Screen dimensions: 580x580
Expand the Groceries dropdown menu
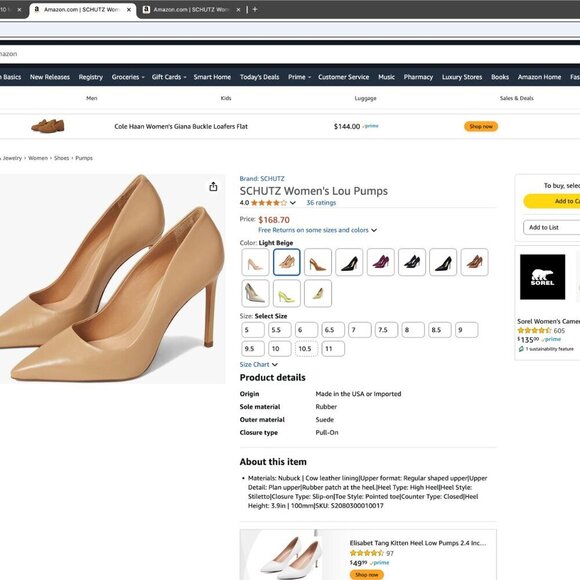point(128,77)
